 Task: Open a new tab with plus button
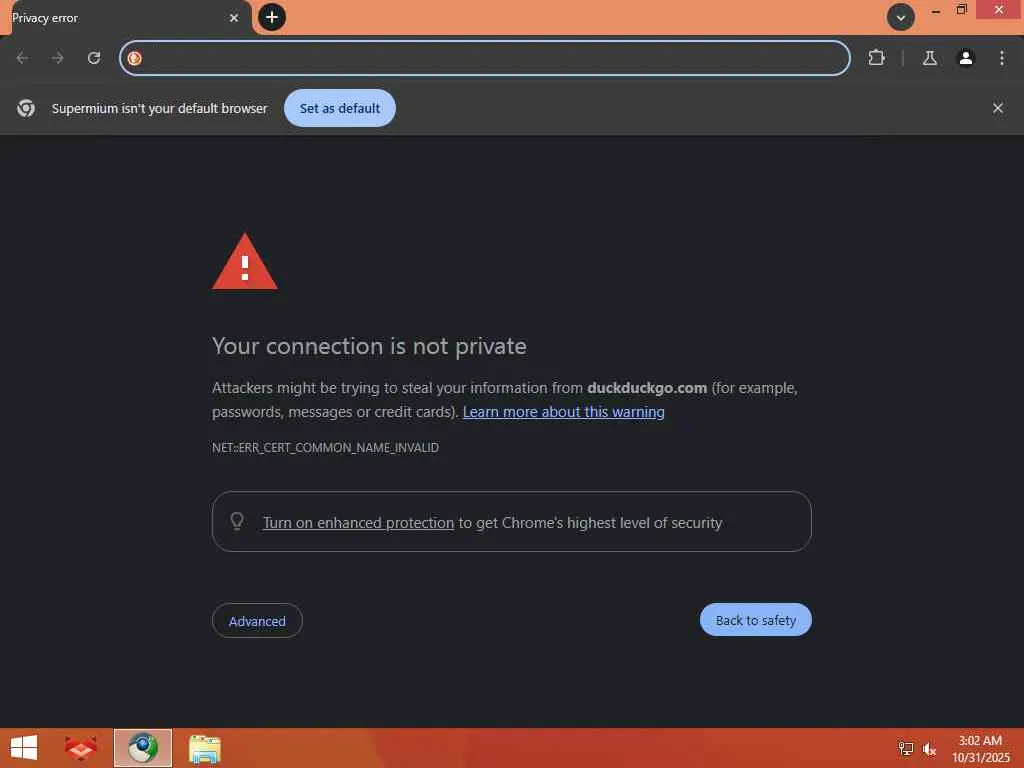pos(272,17)
